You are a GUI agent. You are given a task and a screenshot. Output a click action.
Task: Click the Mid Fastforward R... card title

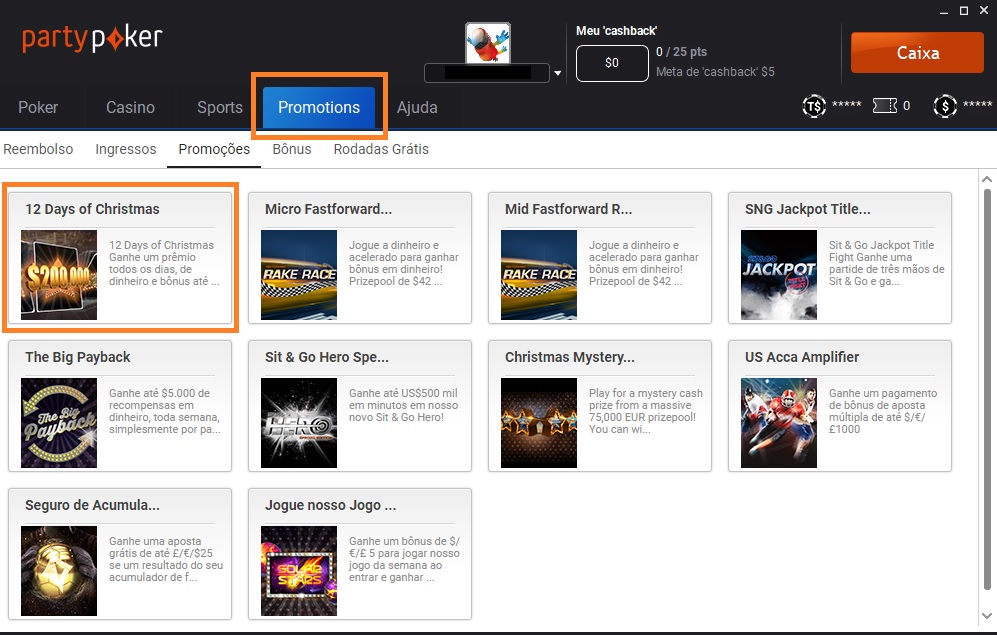point(568,209)
